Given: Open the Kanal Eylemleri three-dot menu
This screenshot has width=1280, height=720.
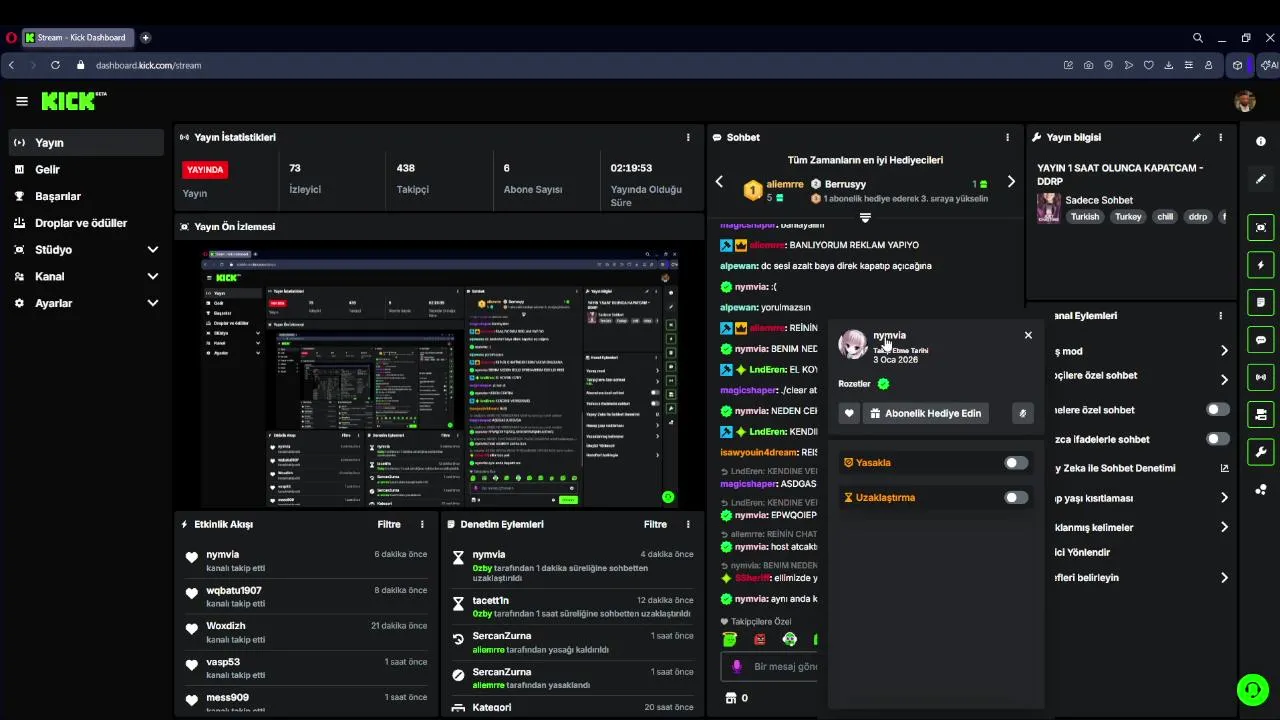Looking at the screenshot, I should point(1220,315).
